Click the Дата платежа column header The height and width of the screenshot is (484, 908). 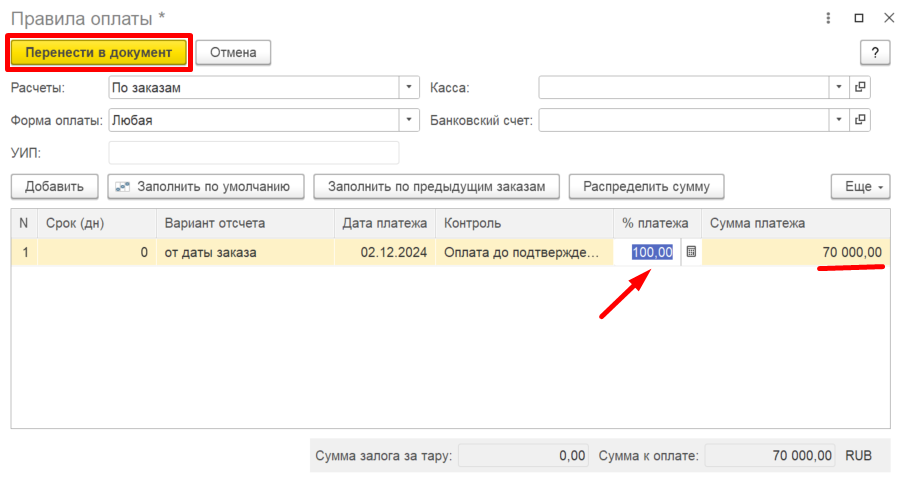point(385,223)
